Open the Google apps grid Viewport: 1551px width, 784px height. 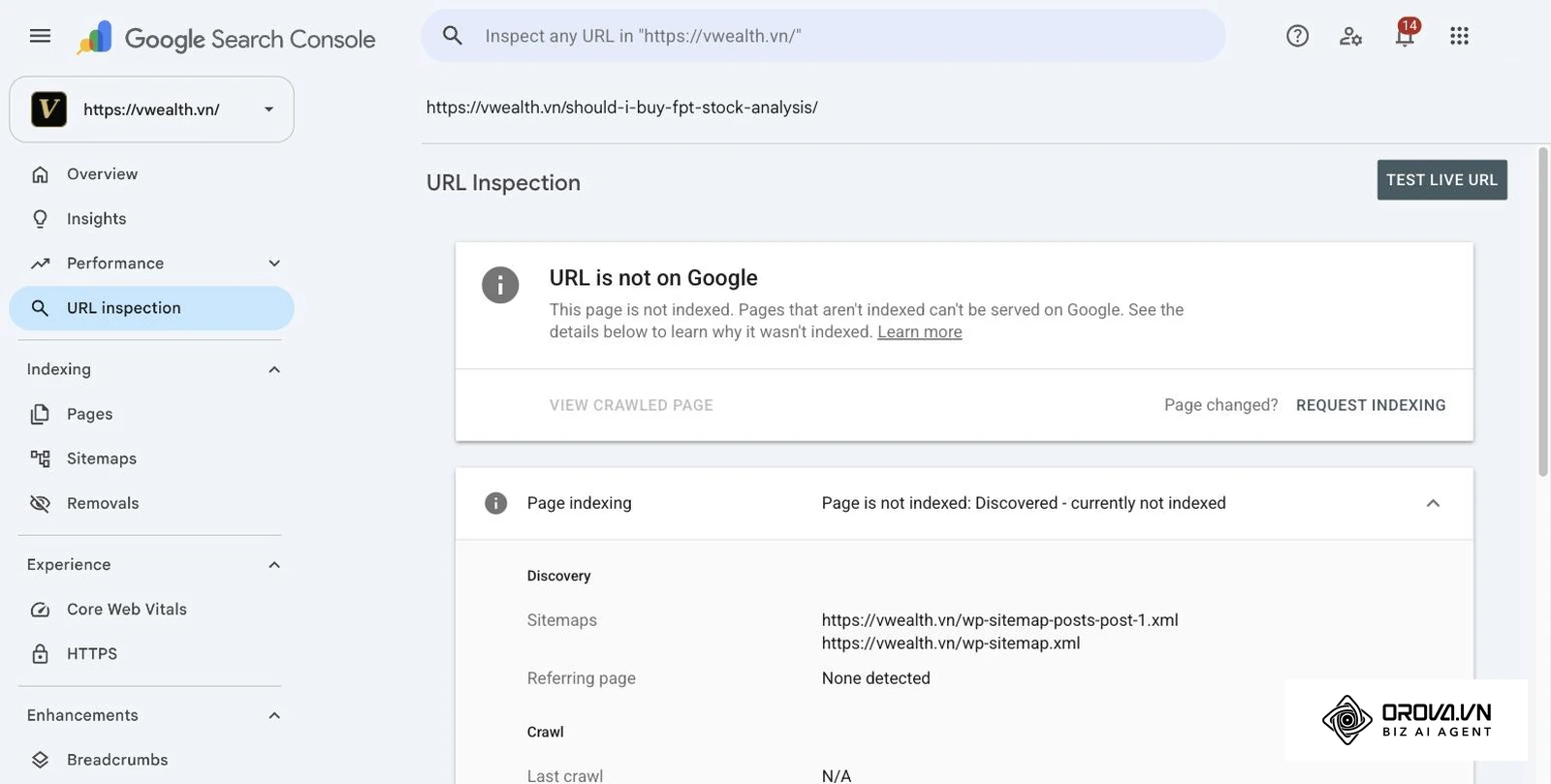click(1459, 36)
